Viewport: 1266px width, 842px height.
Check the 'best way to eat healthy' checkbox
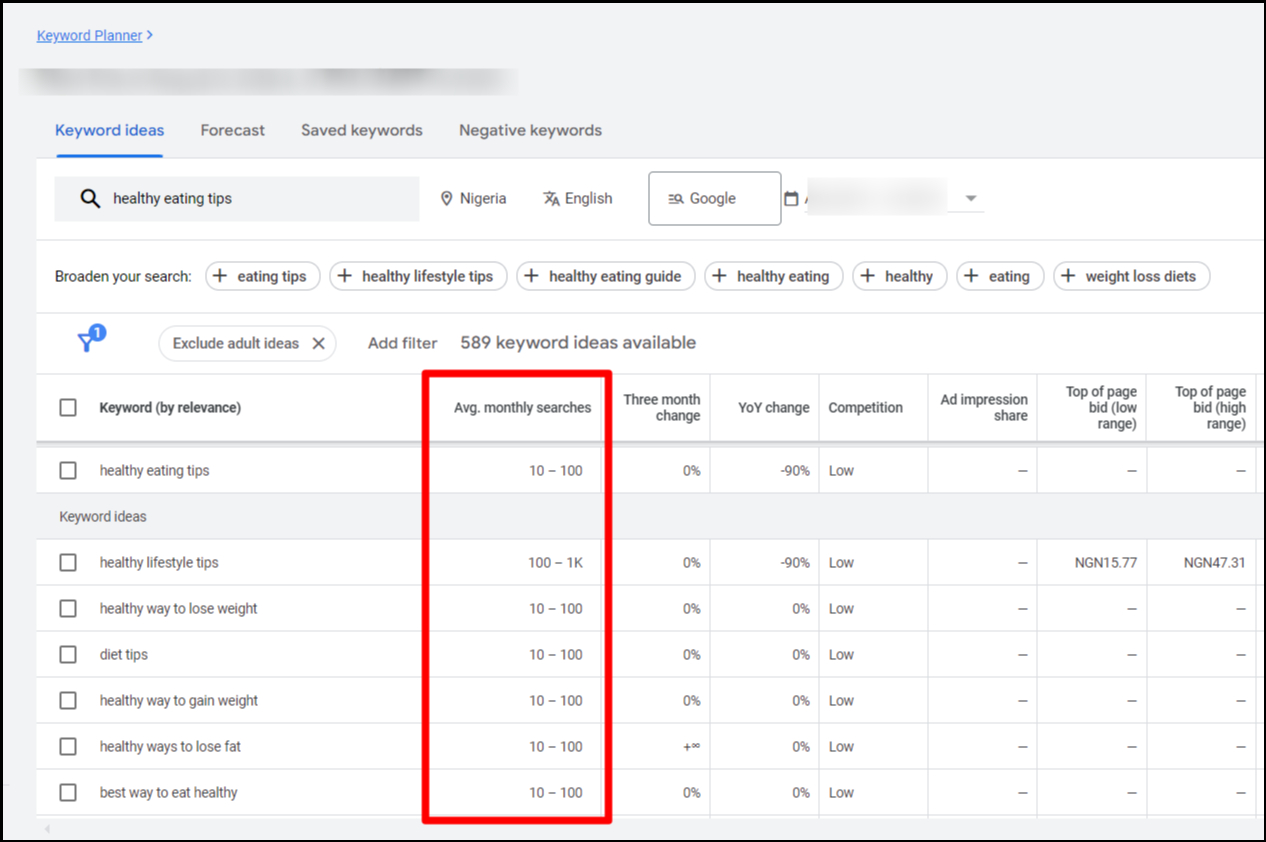pyautogui.click(x=68, y=792)
